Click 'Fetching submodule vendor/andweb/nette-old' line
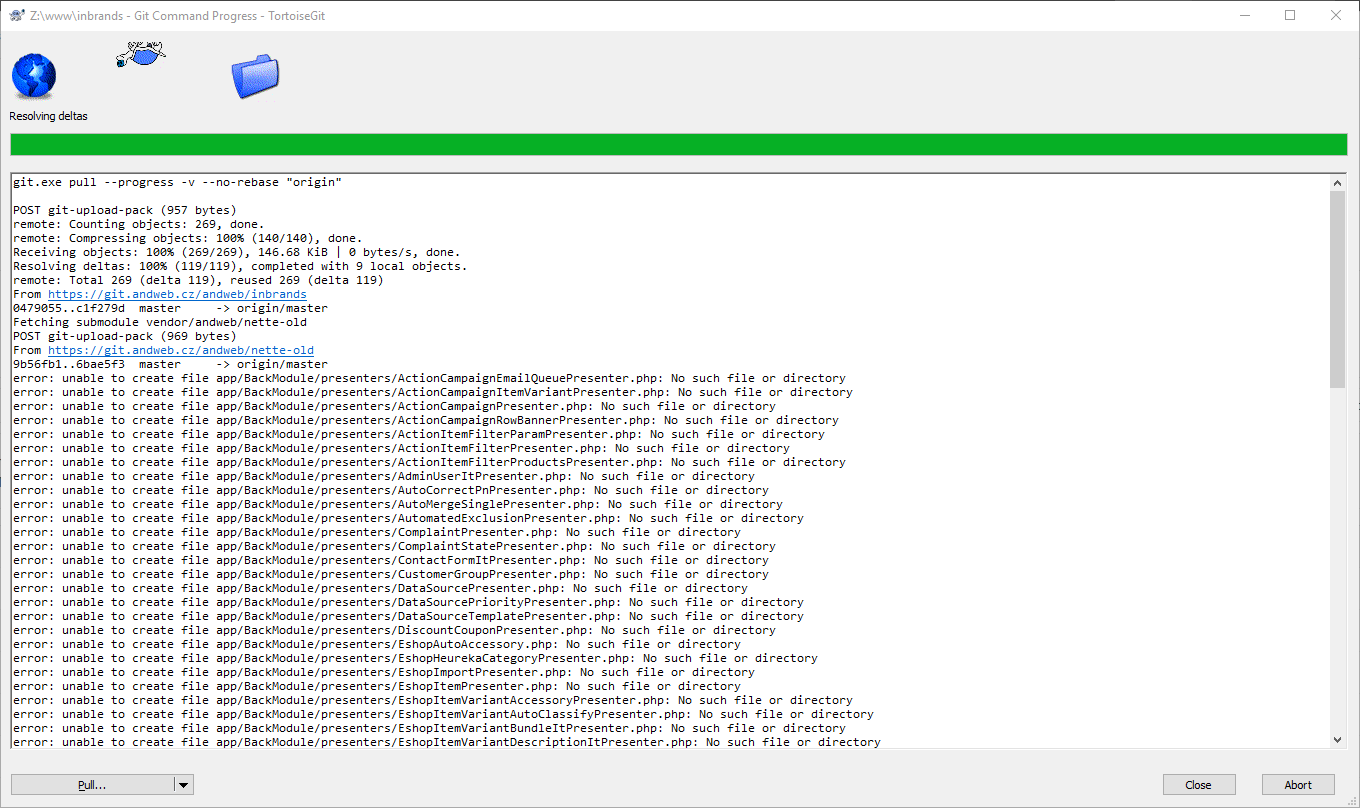Viewport: 1360px width, 808px height. [160, 323]
